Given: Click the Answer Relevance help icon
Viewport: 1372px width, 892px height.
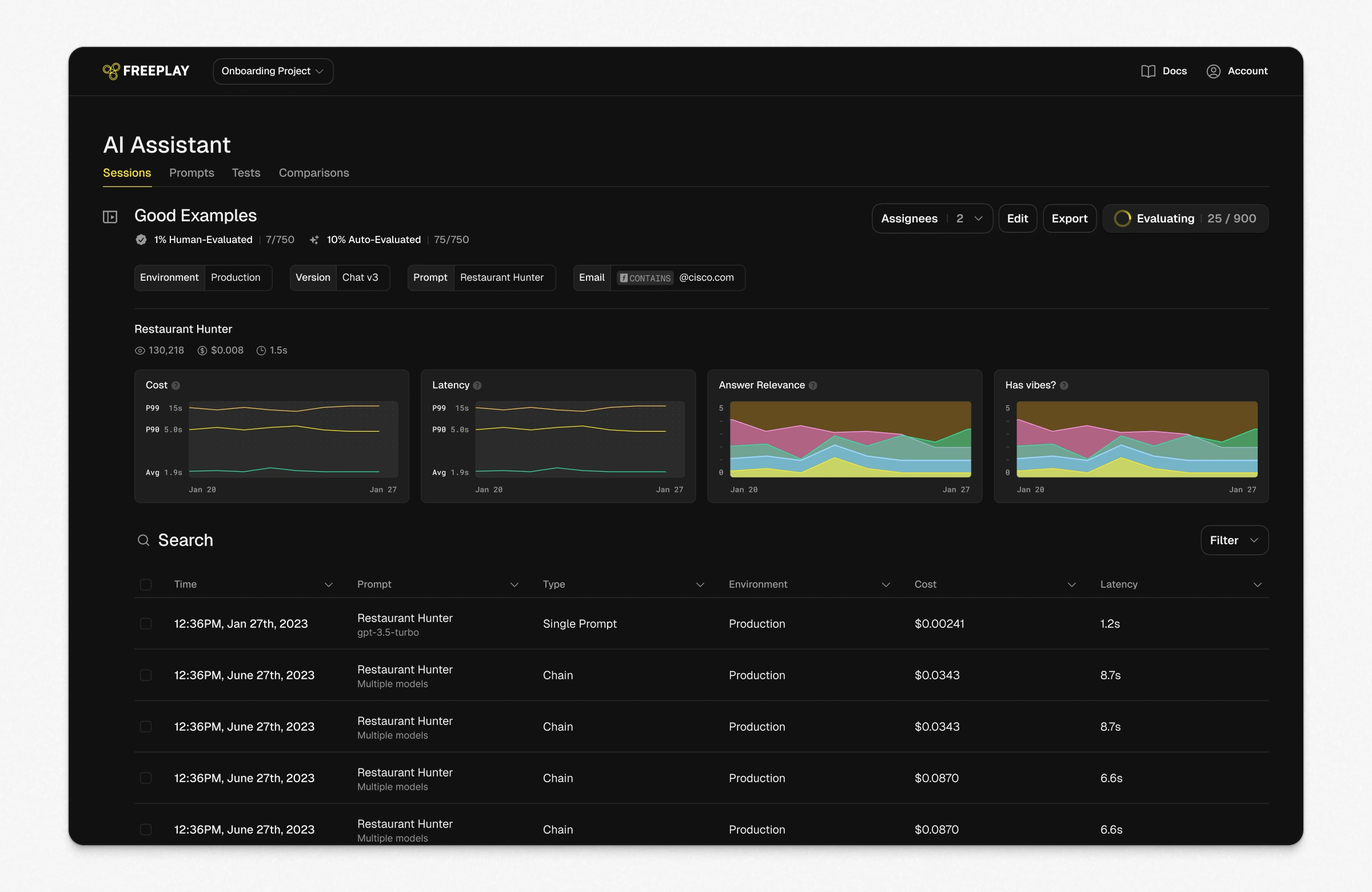Looking at the screenshot, I should (x=813, y=386).
